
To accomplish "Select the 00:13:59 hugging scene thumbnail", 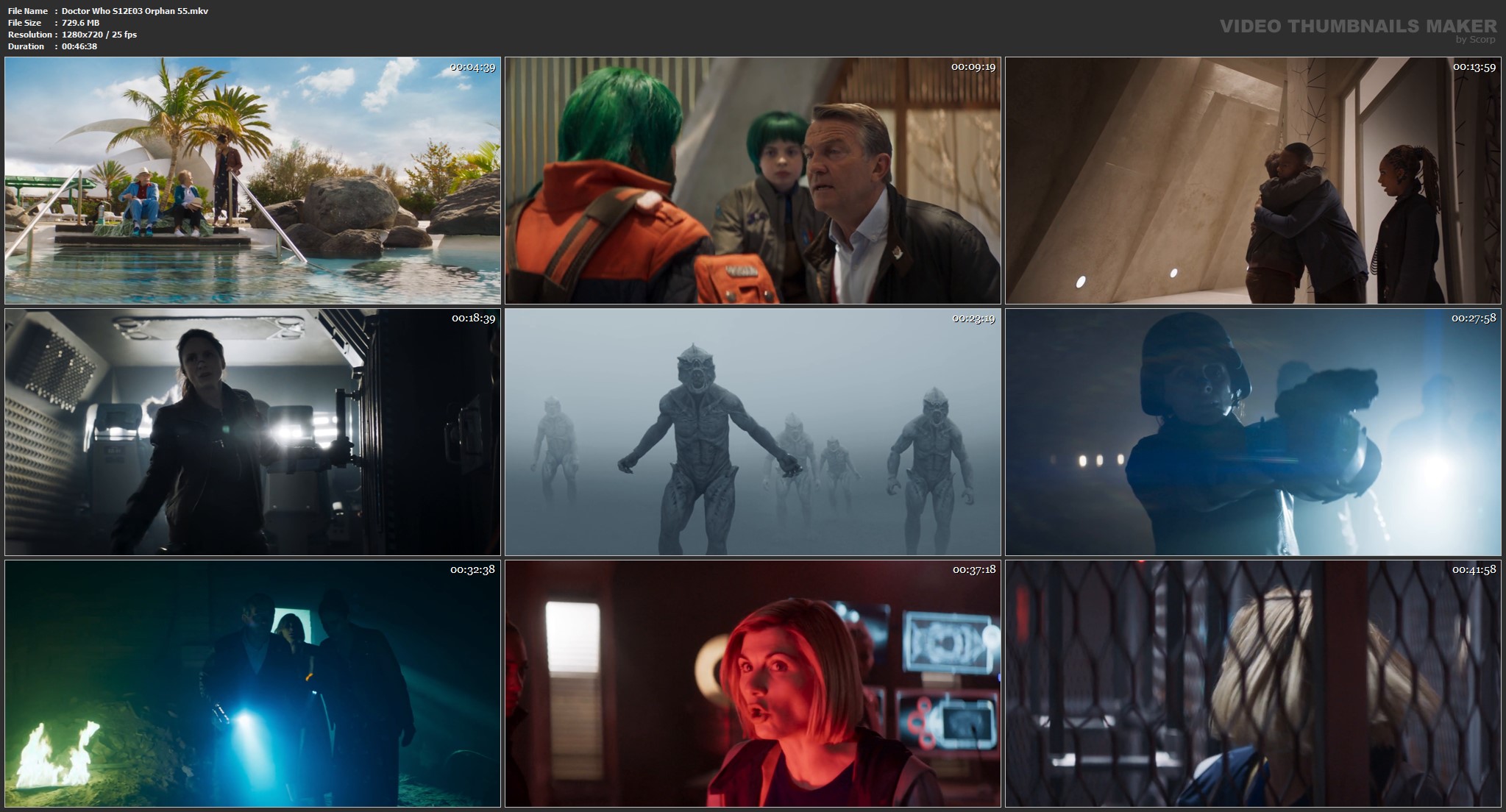I will 1253,180.
